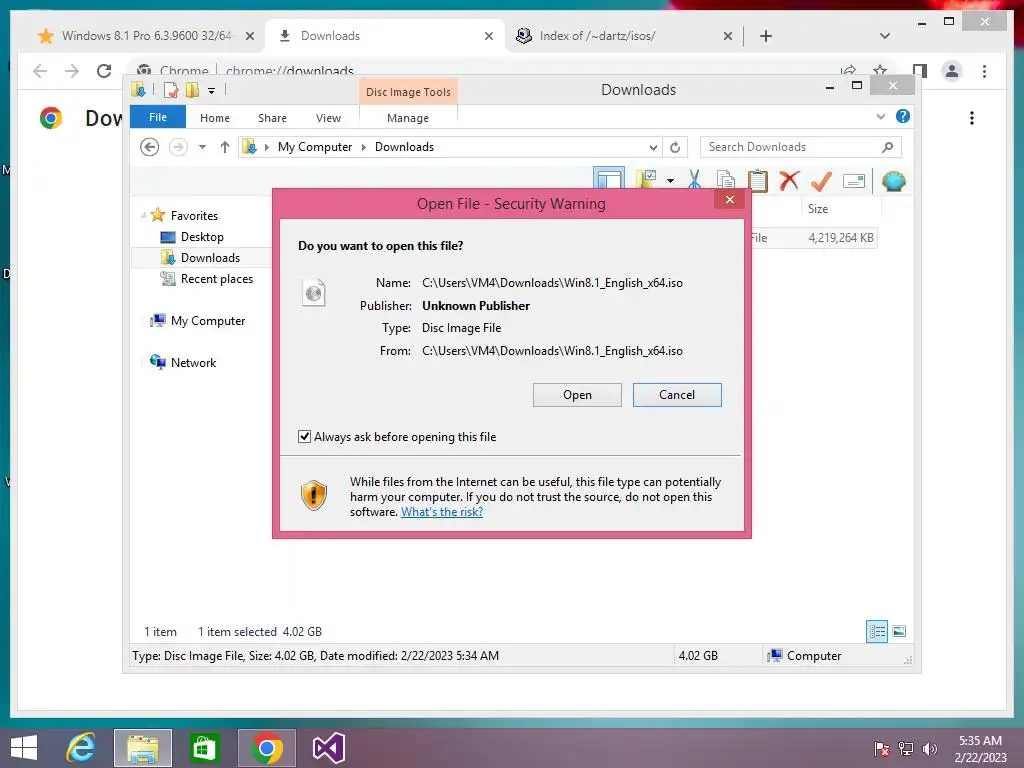Open the File ribbon tab
This screenshot has width=1024, height=768.
(x=158, y=117)
